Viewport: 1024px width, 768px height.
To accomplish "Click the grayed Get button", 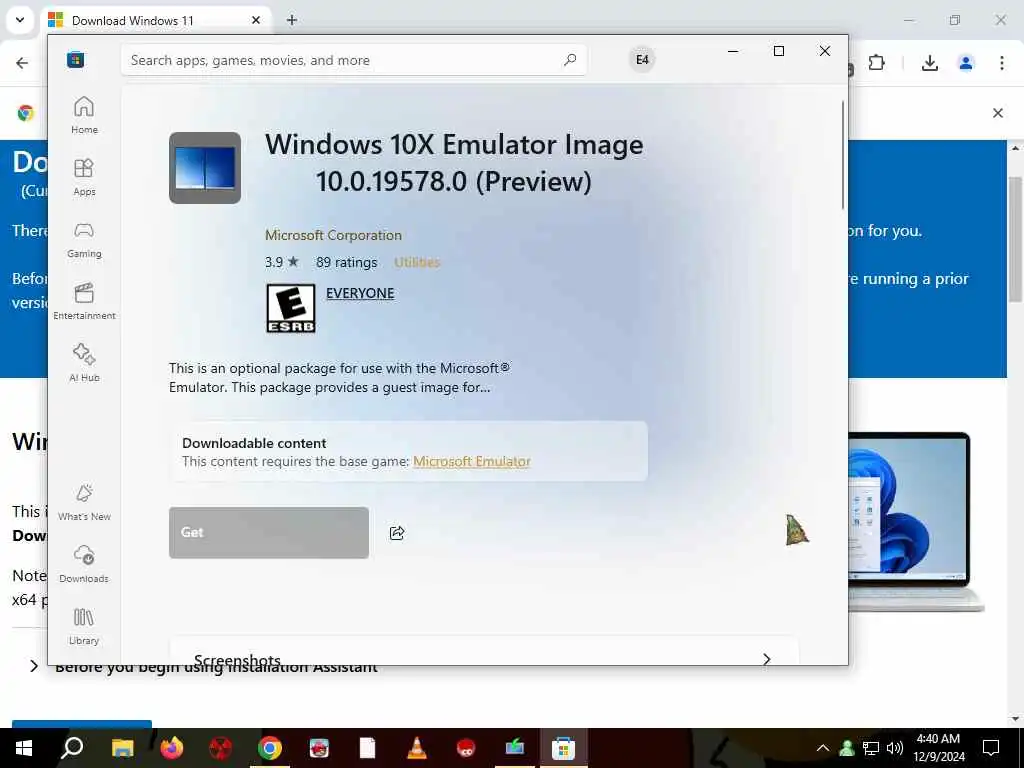I will (x=269, y=533).
